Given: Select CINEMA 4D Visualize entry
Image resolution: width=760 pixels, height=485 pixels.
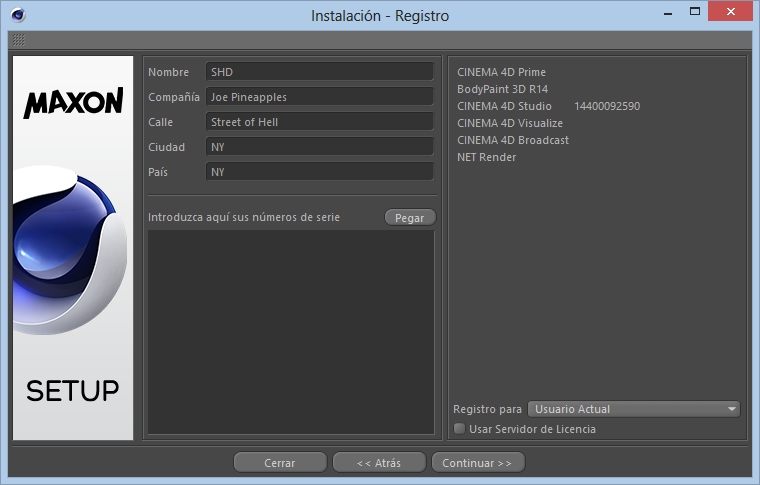Looking at the screenshot, I should tap(509, 123).
